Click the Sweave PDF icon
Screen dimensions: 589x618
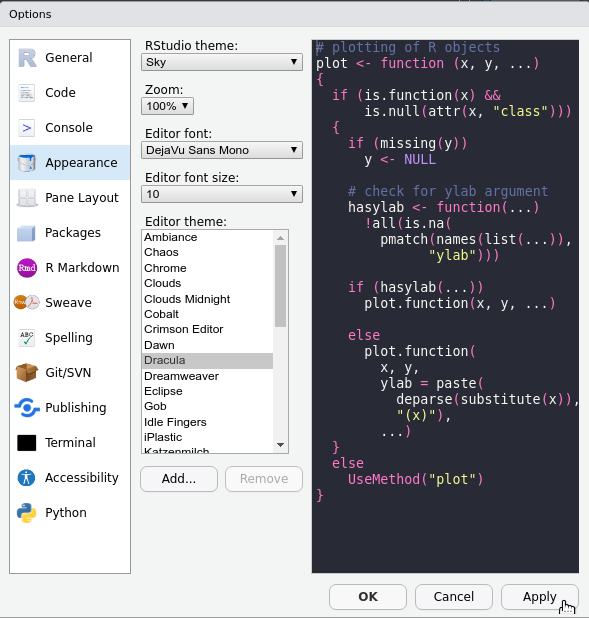[27, 303]
